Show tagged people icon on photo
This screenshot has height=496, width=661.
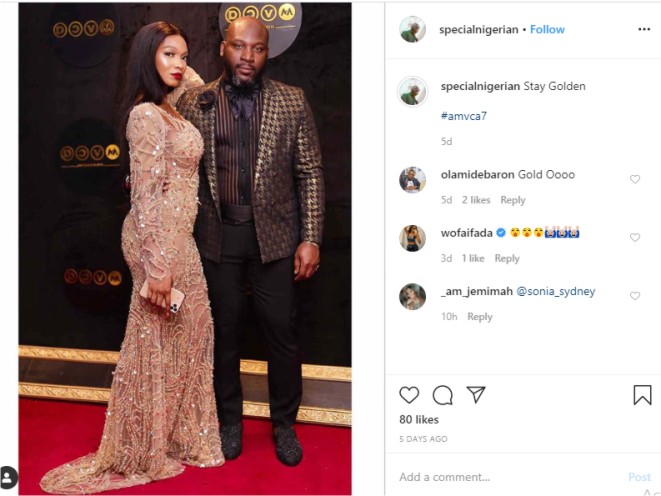click(x=8, y=477)
